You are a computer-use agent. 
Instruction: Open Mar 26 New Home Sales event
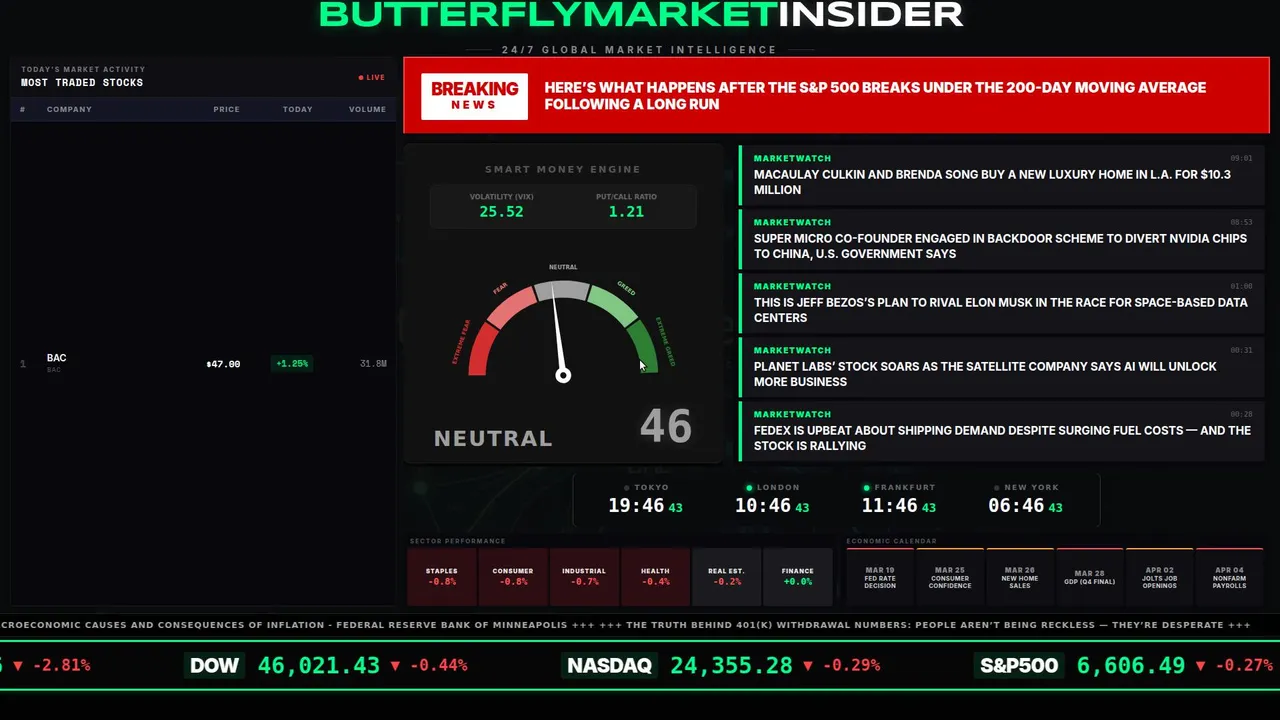coord(1020,577)
